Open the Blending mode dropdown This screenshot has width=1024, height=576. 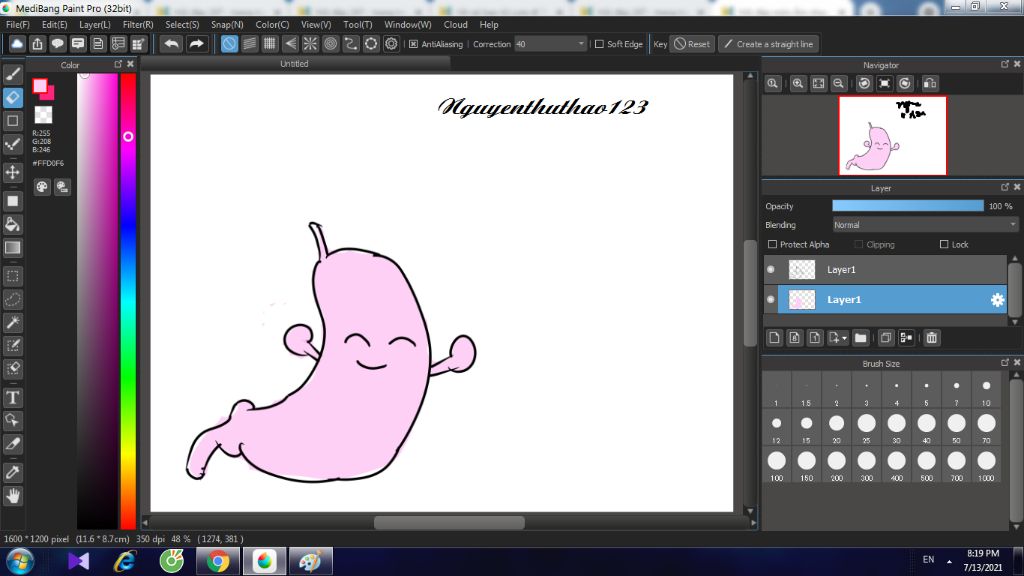925,225
